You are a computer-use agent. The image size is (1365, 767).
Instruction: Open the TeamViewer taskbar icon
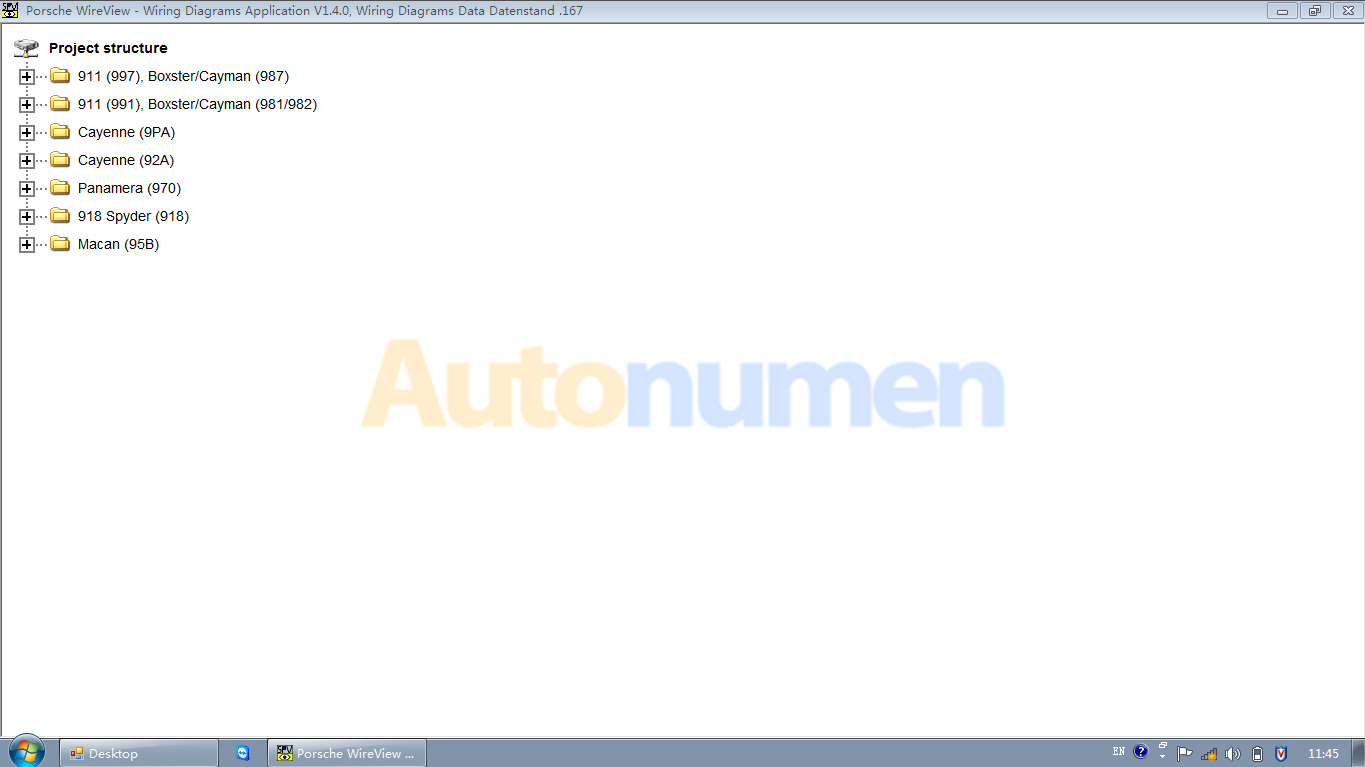point(243,753)
